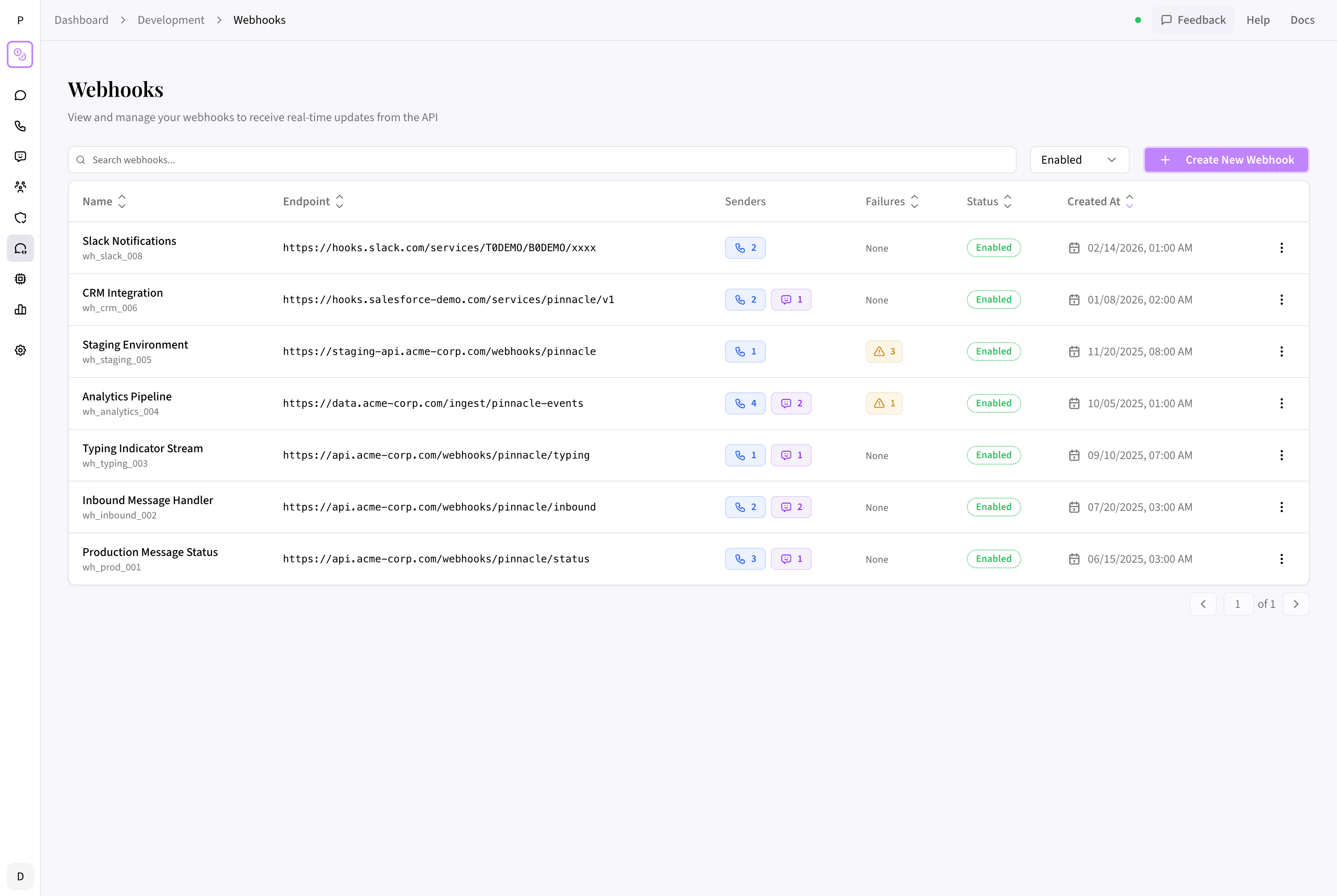
Task: Click the purple credits icon atop the sidebar
Action: click(x=20, y=54)
